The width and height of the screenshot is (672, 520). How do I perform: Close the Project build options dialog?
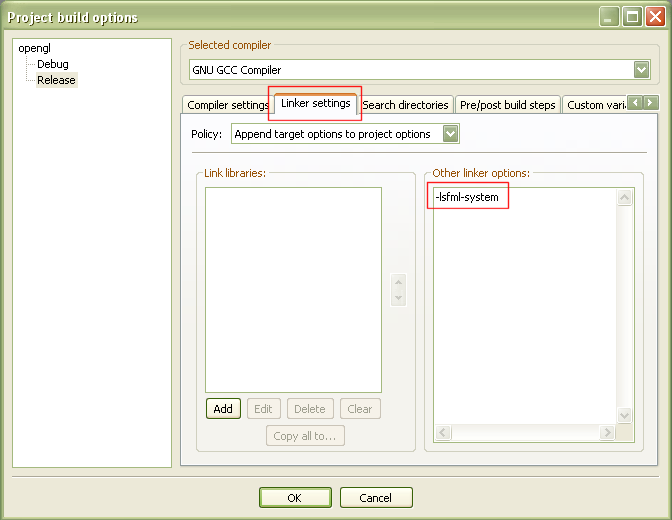point(655,17)
